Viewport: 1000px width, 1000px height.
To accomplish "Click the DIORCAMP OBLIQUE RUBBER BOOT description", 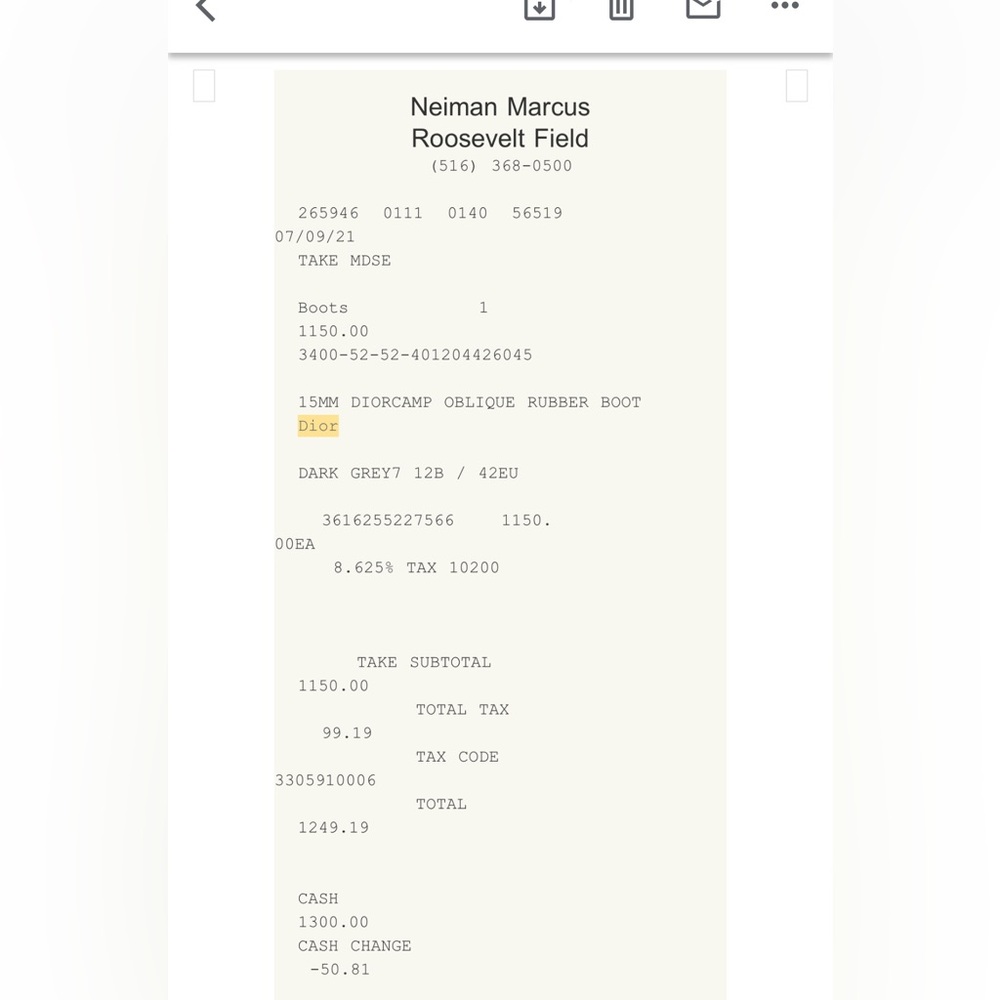I will [x=469, y=402].
